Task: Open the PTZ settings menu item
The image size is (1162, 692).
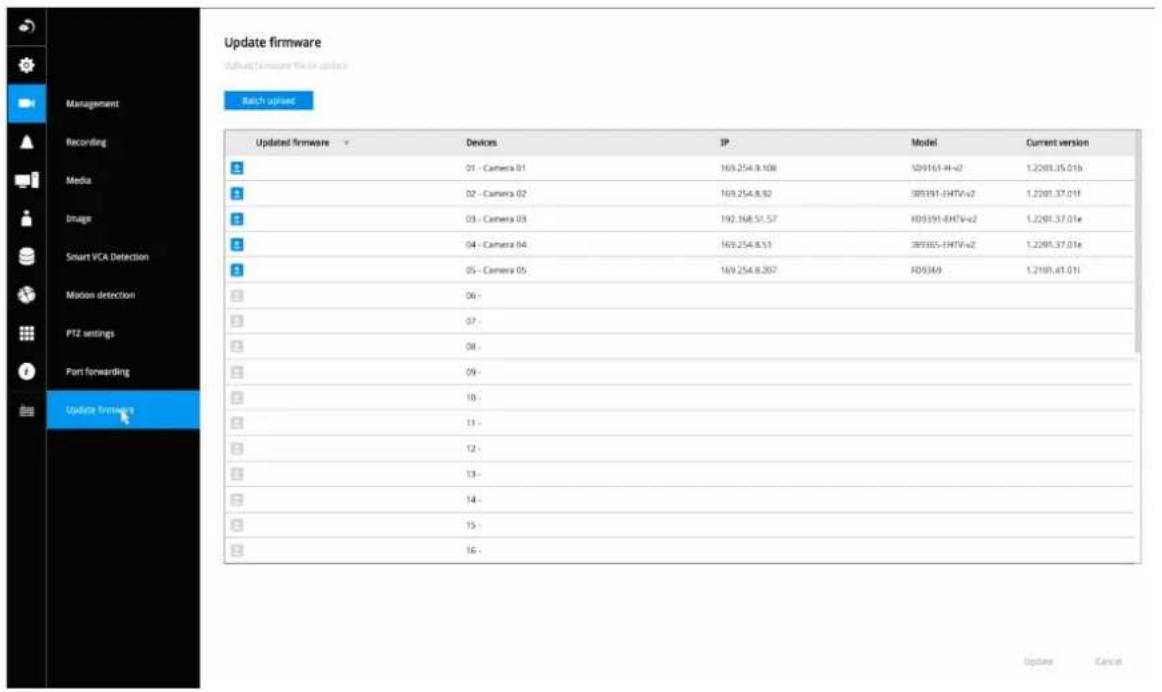Action: coord(90,333)
